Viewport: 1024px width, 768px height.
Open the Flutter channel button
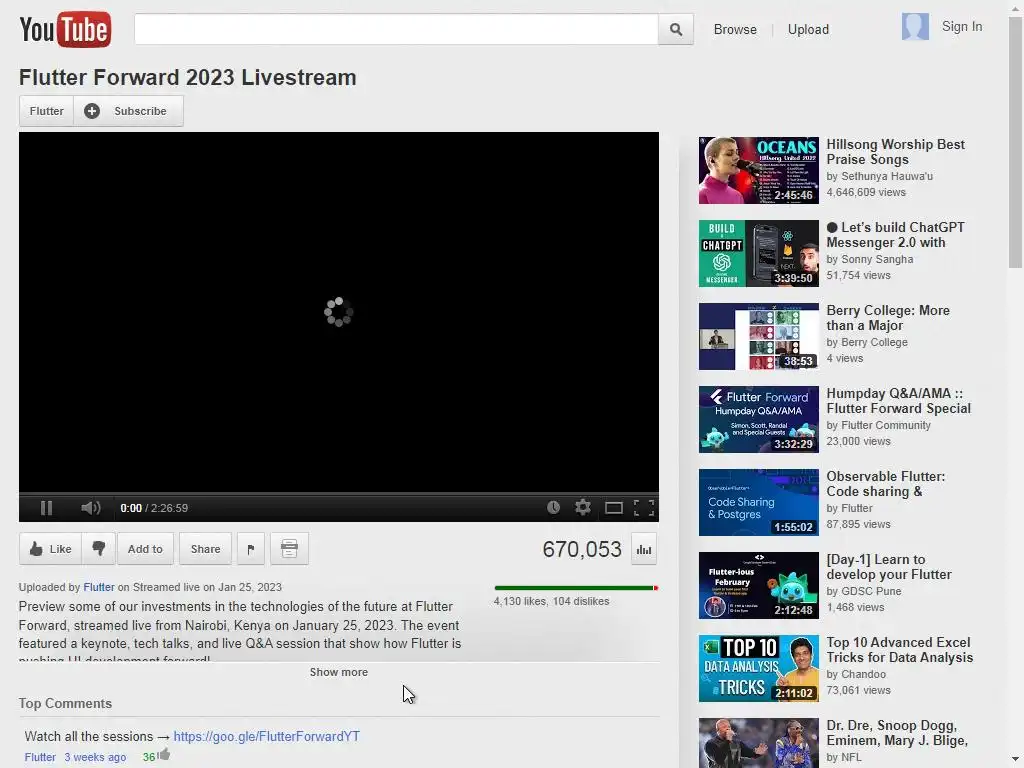click(x=46, y=111)
